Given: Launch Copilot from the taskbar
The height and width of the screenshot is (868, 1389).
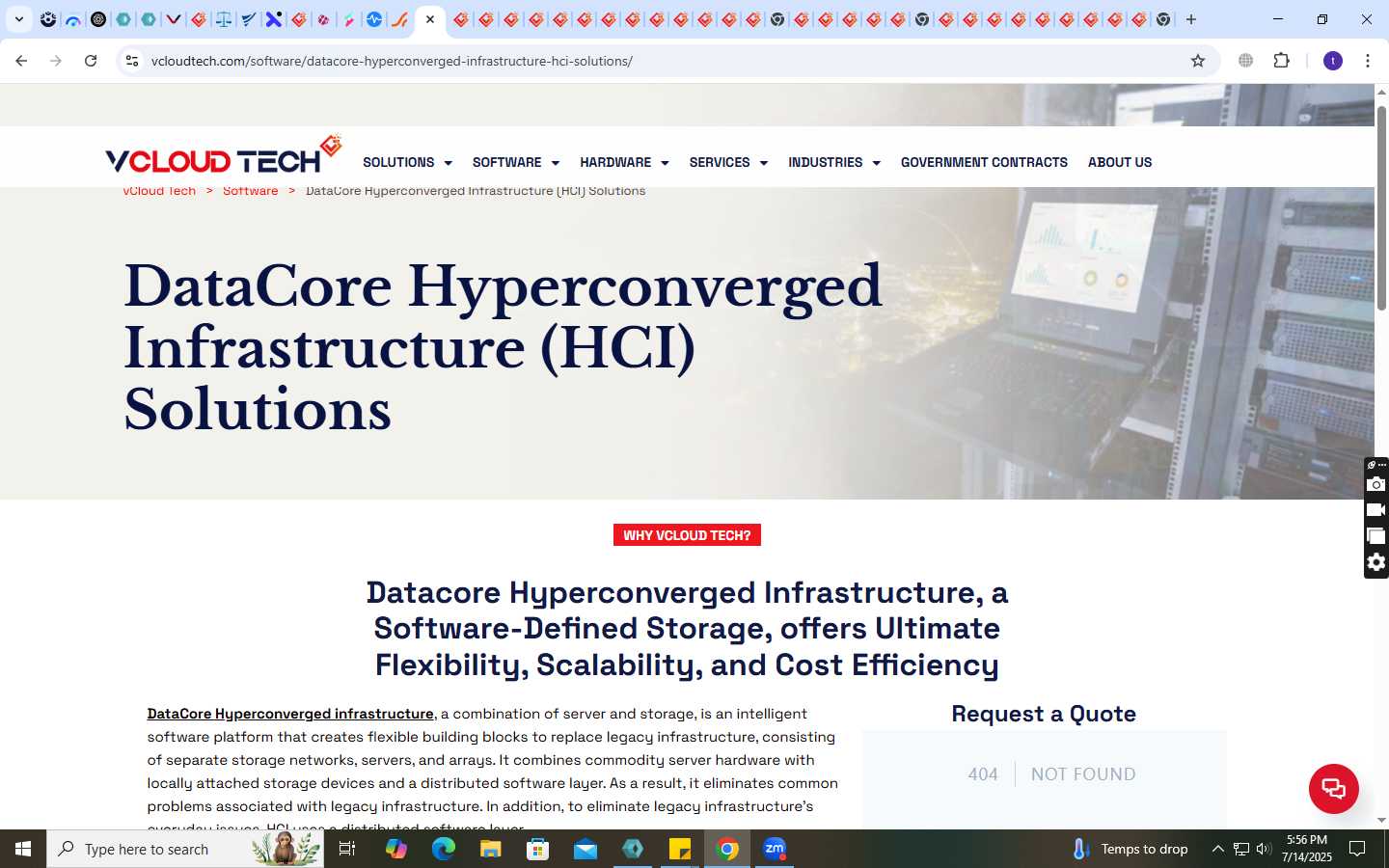Looking at the screenshot, I should coord(396,849).
